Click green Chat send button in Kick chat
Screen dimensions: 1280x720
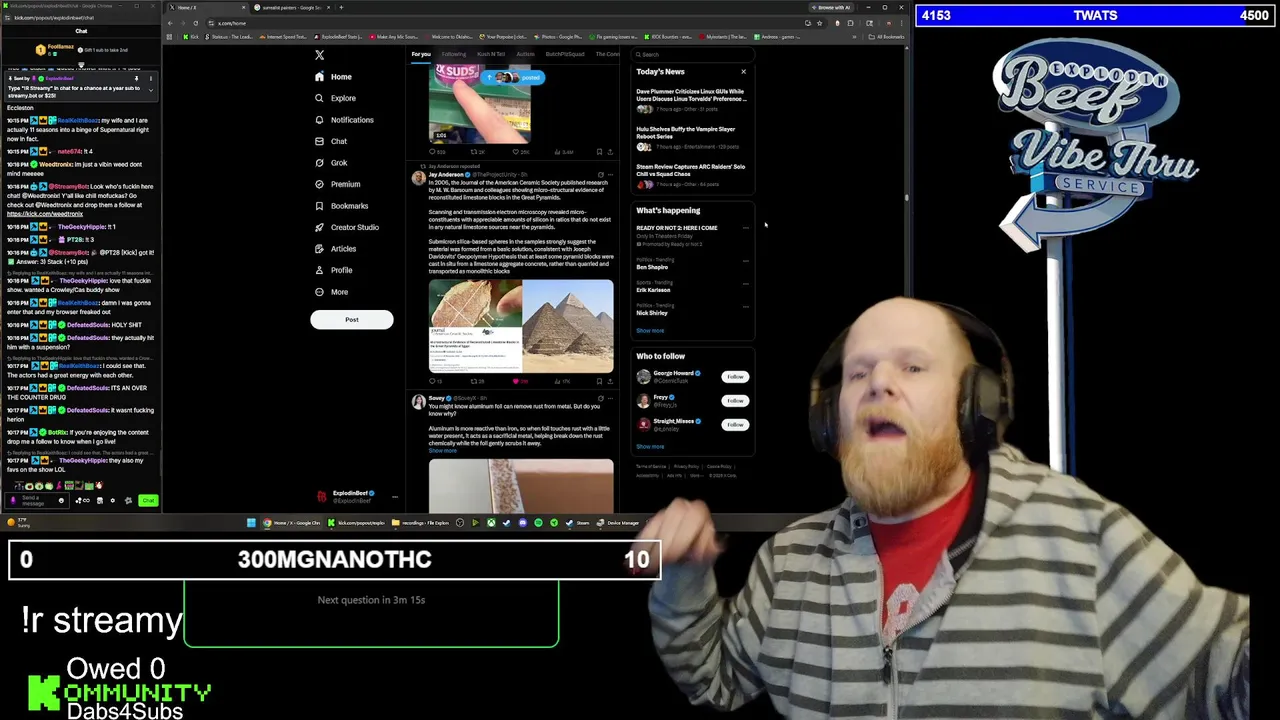click(x=148, y=500)
